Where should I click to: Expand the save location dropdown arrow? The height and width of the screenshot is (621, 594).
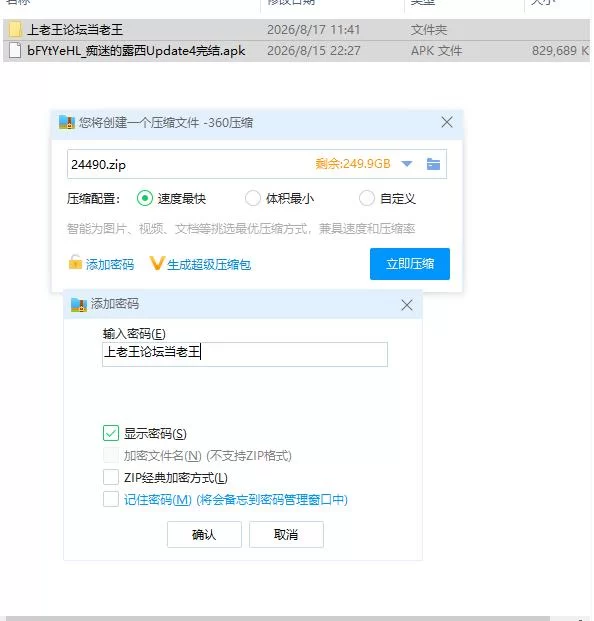(407, 164)
